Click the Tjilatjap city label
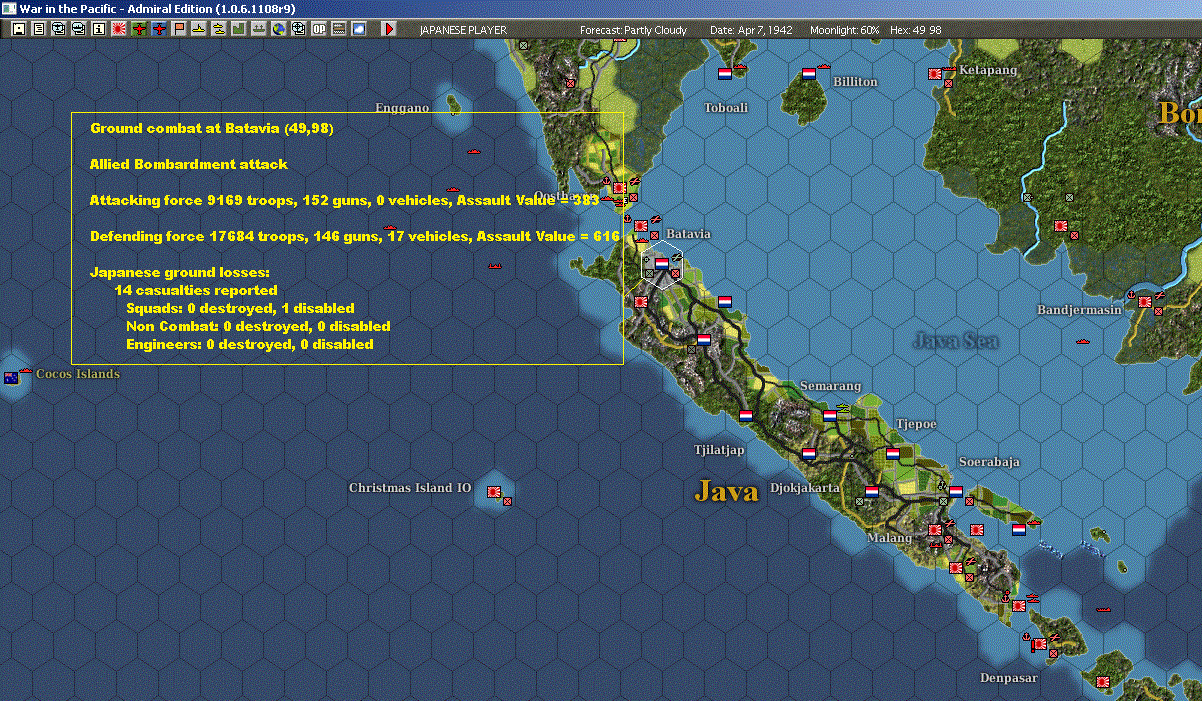Image resolution: width=1202 pixels, height=701 pixels. (719, 450)
